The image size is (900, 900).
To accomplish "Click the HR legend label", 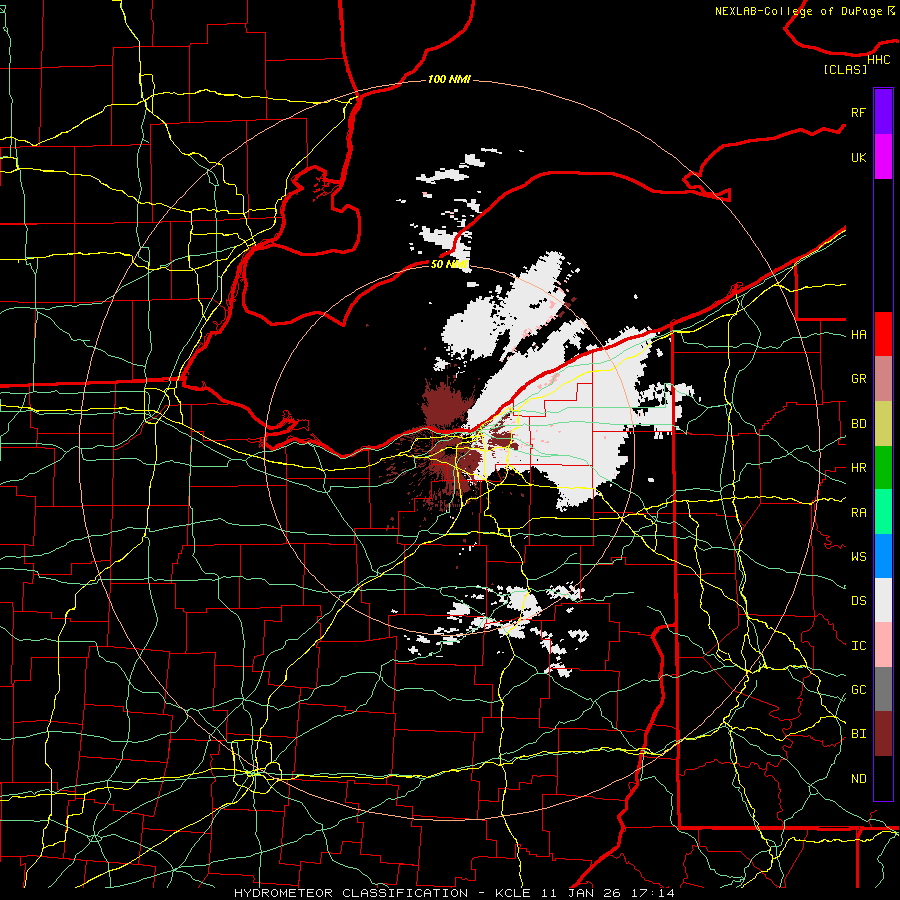I will (859, 468).
